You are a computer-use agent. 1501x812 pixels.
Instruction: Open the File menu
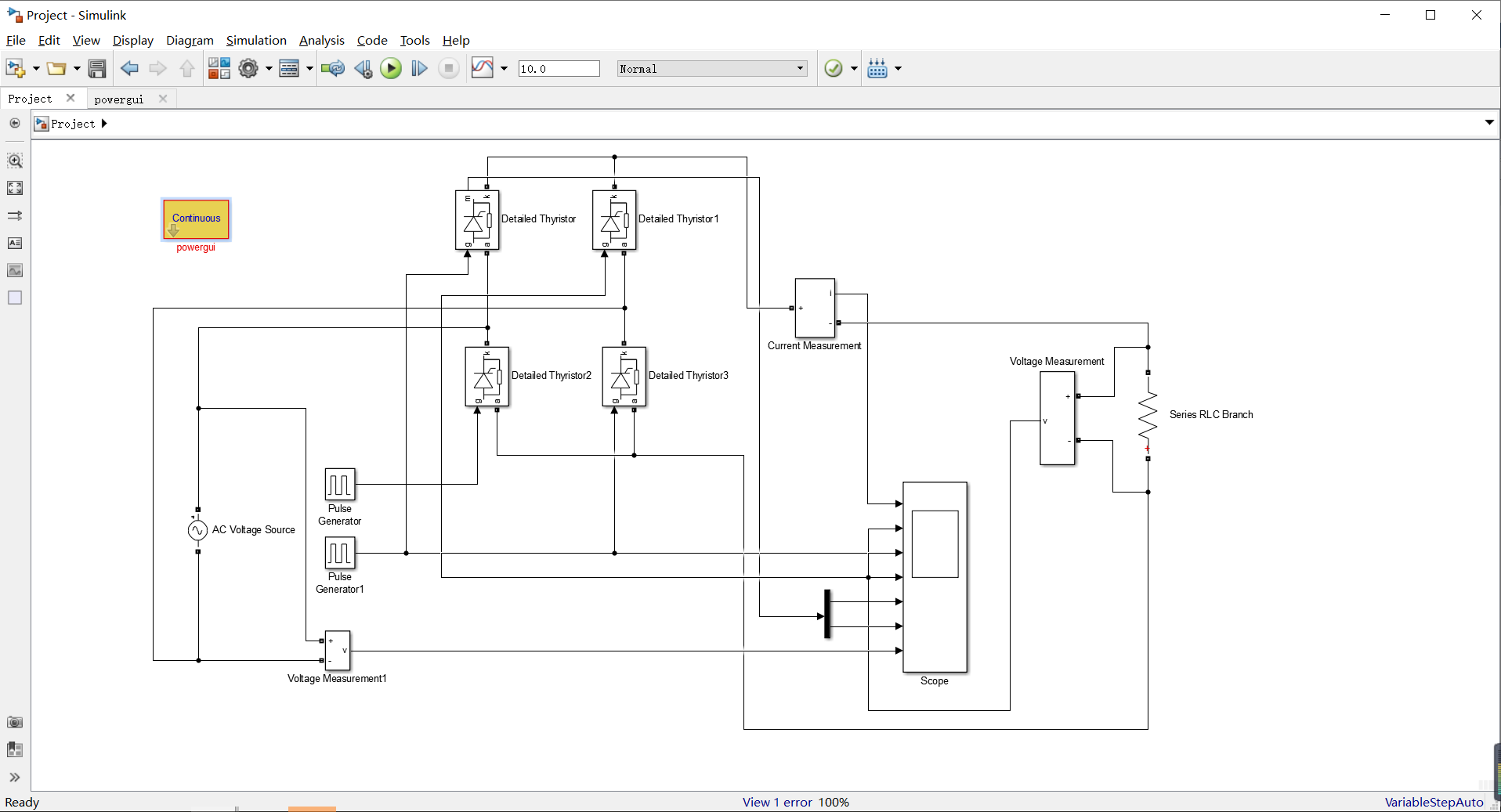[16, 41]
